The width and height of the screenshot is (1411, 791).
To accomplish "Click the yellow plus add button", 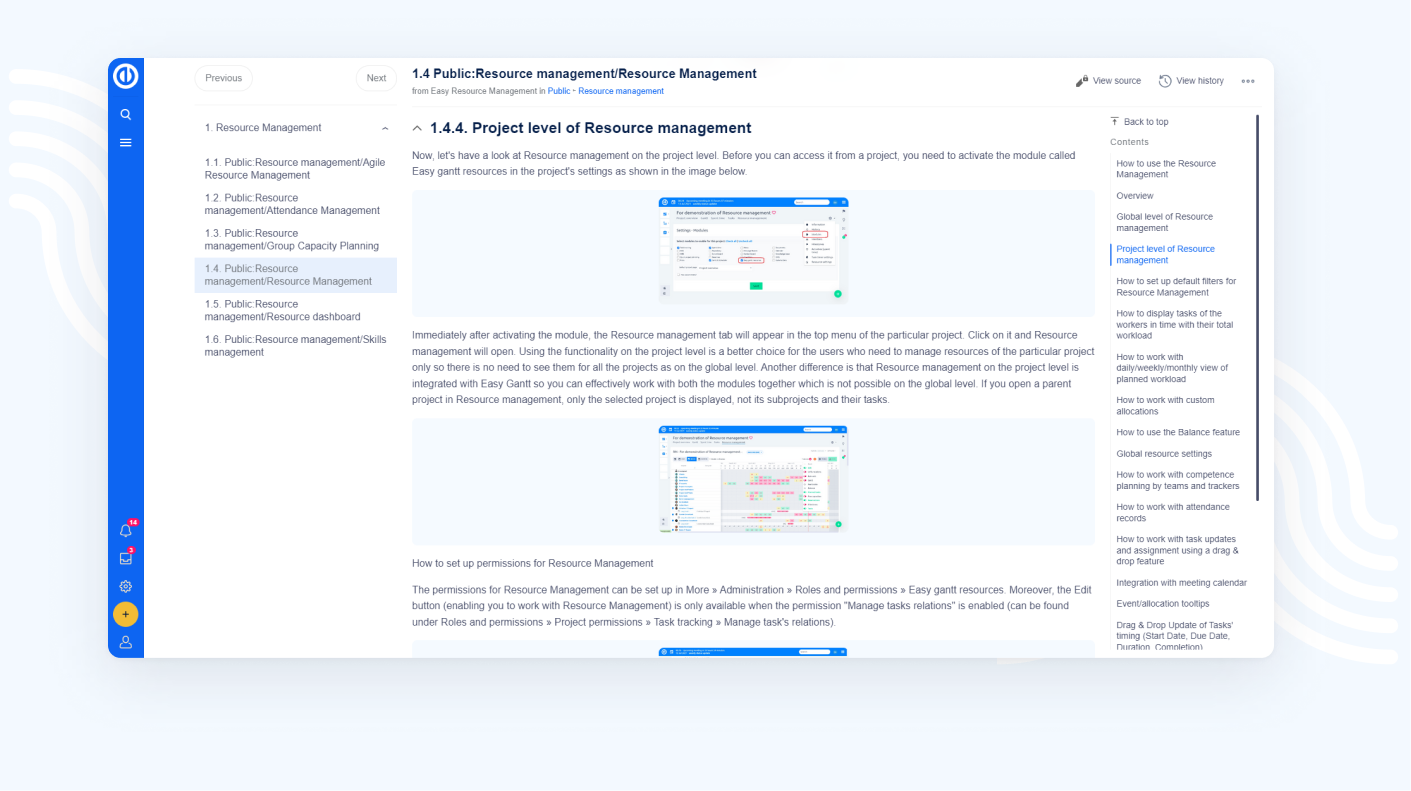I will point(126,614).
